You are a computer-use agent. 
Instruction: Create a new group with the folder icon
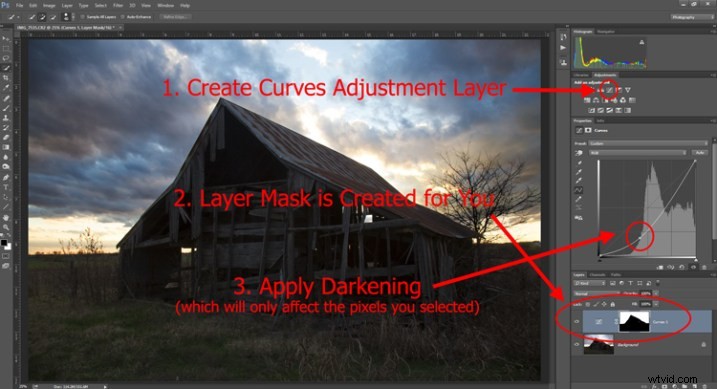pos(684,386)
